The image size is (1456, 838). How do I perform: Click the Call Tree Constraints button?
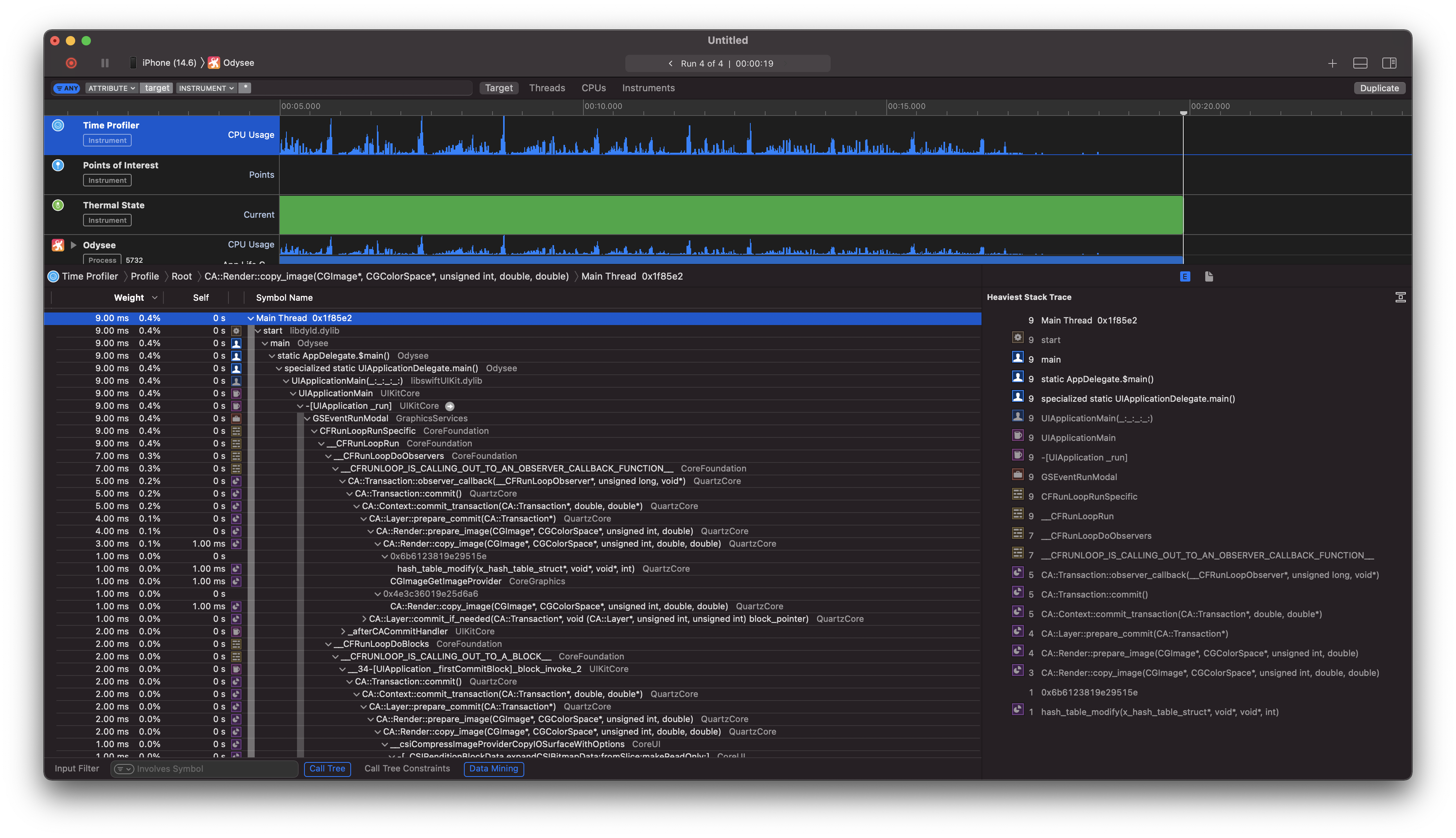click(407, 769)
